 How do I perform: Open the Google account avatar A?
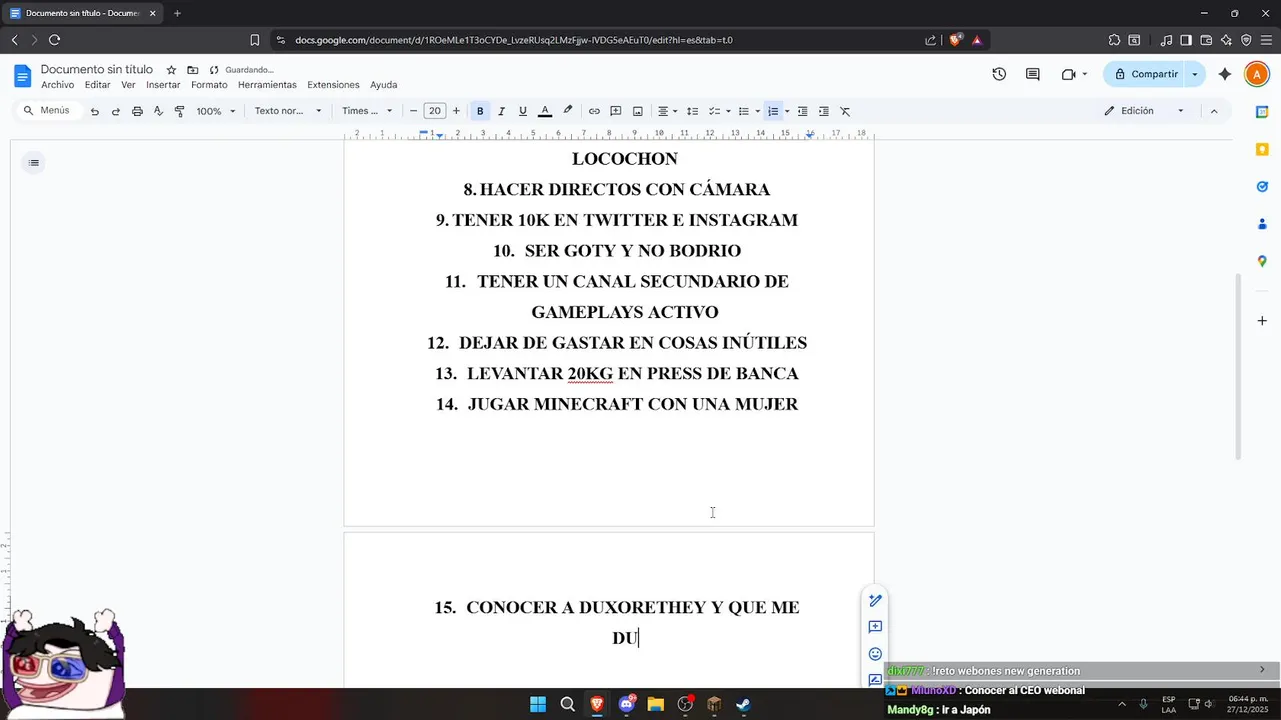tap(1256, 74)
